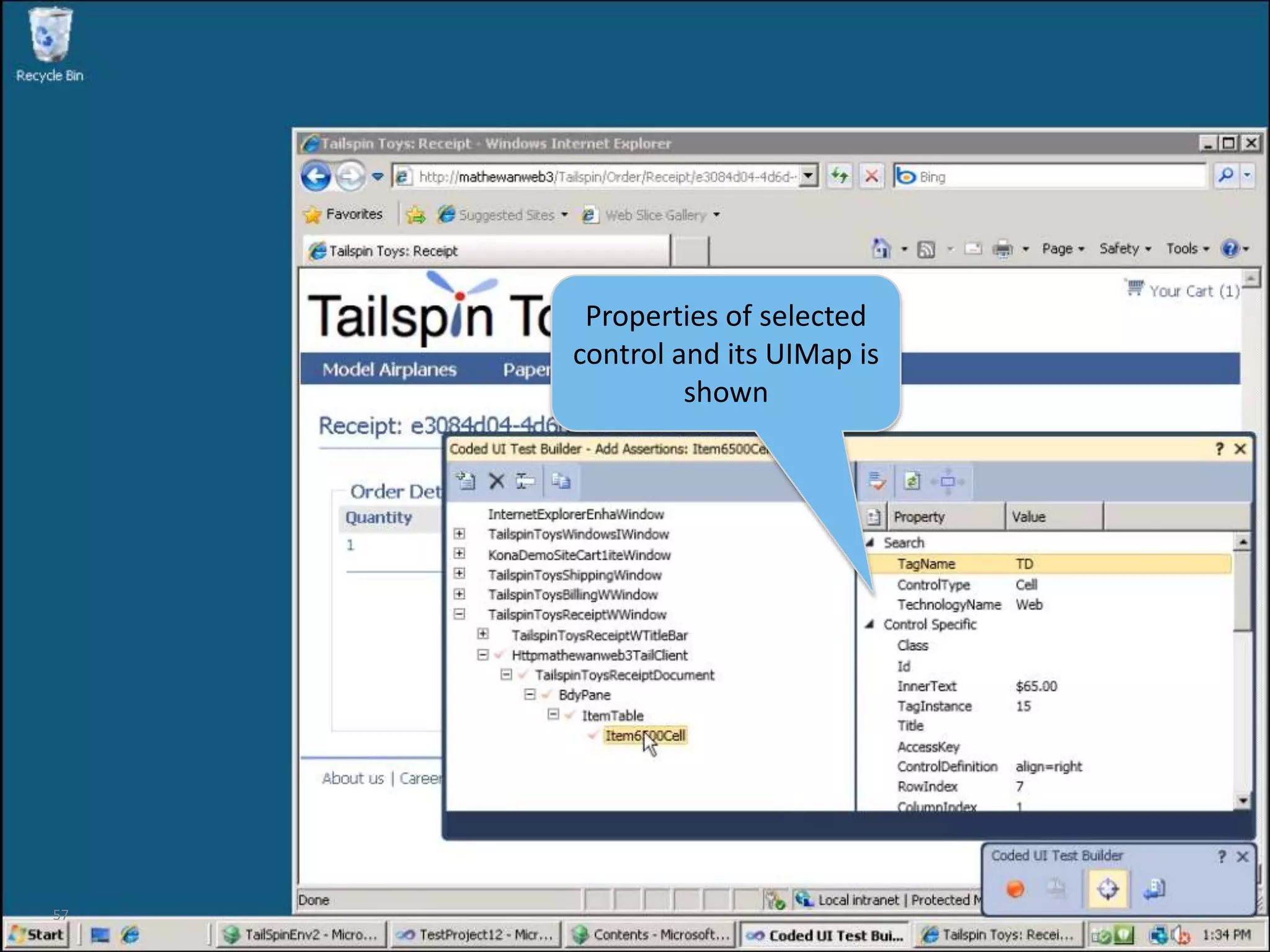1270x952 pixels.
Task: Open the Tools menu in IE
Action: pos(1188,249)
